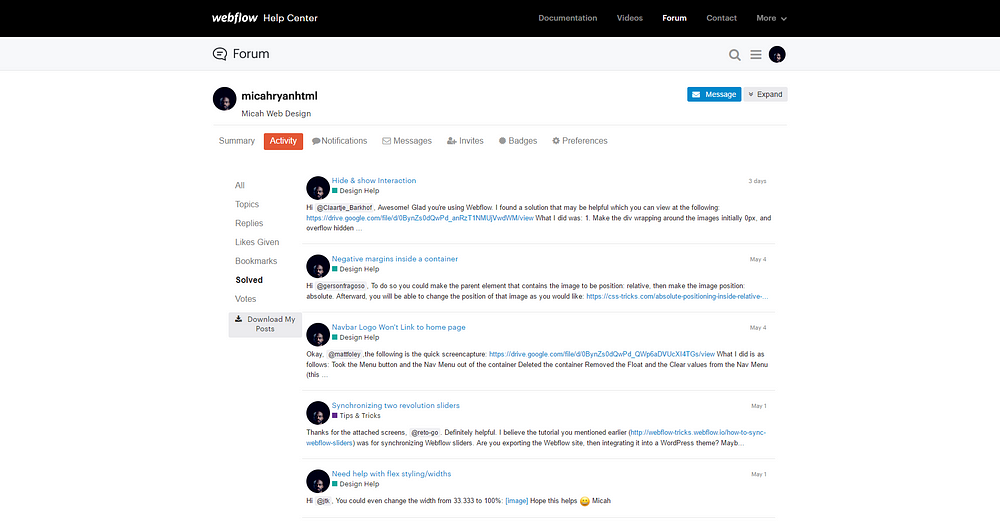Select the Activity tab
The height and width of the screenshot is (528, 1000).
pos(283,141)
